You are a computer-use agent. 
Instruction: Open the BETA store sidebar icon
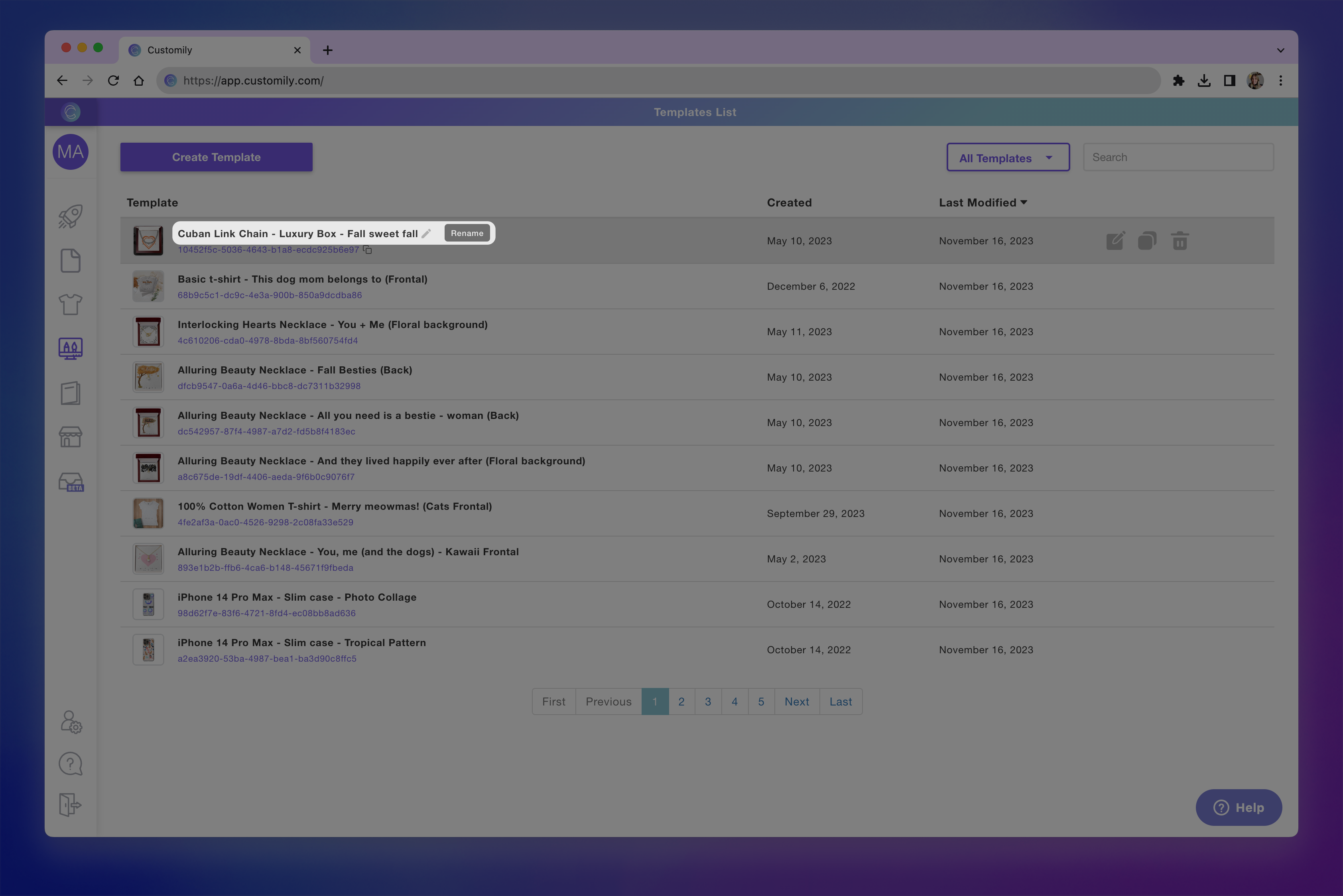click(71, 482)
